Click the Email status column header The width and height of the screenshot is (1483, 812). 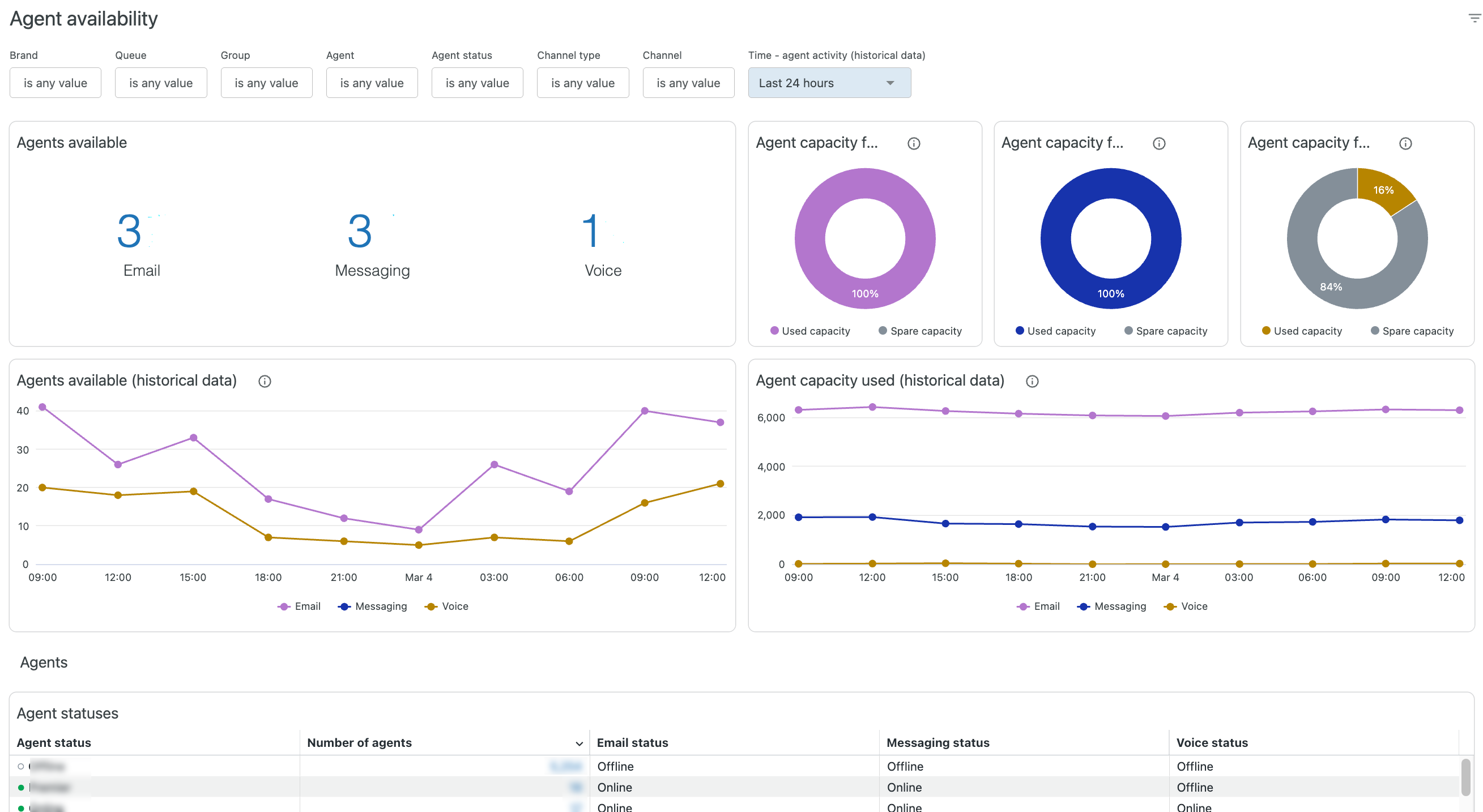tap(632, 742)
